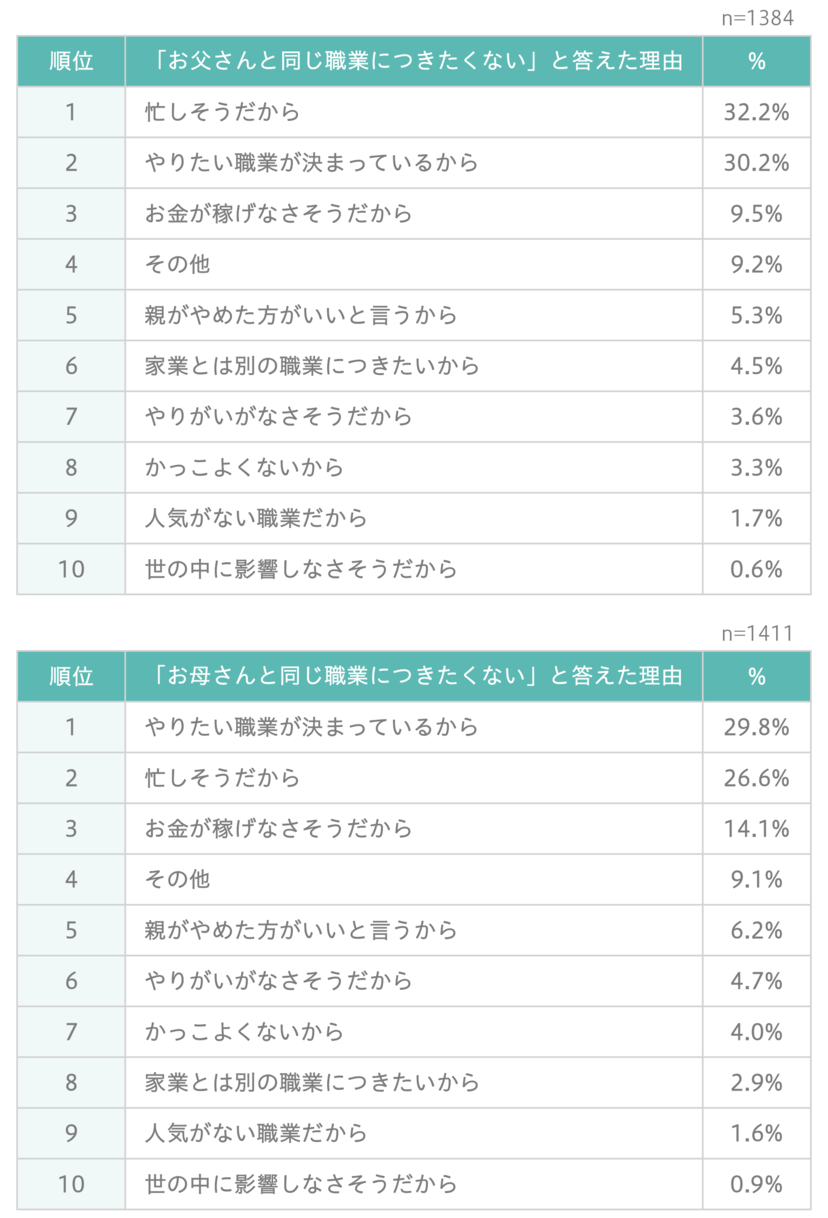Click かっこよくないから in the 3.3% row

pyautogui.click(x=244, y=467)
